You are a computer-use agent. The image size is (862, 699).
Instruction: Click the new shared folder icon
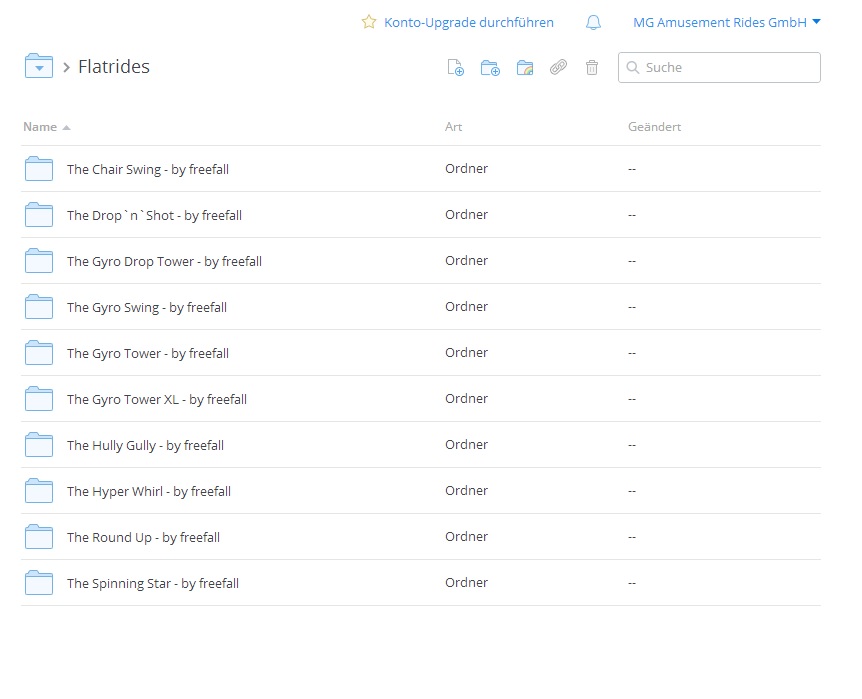(x=525, y=68)
